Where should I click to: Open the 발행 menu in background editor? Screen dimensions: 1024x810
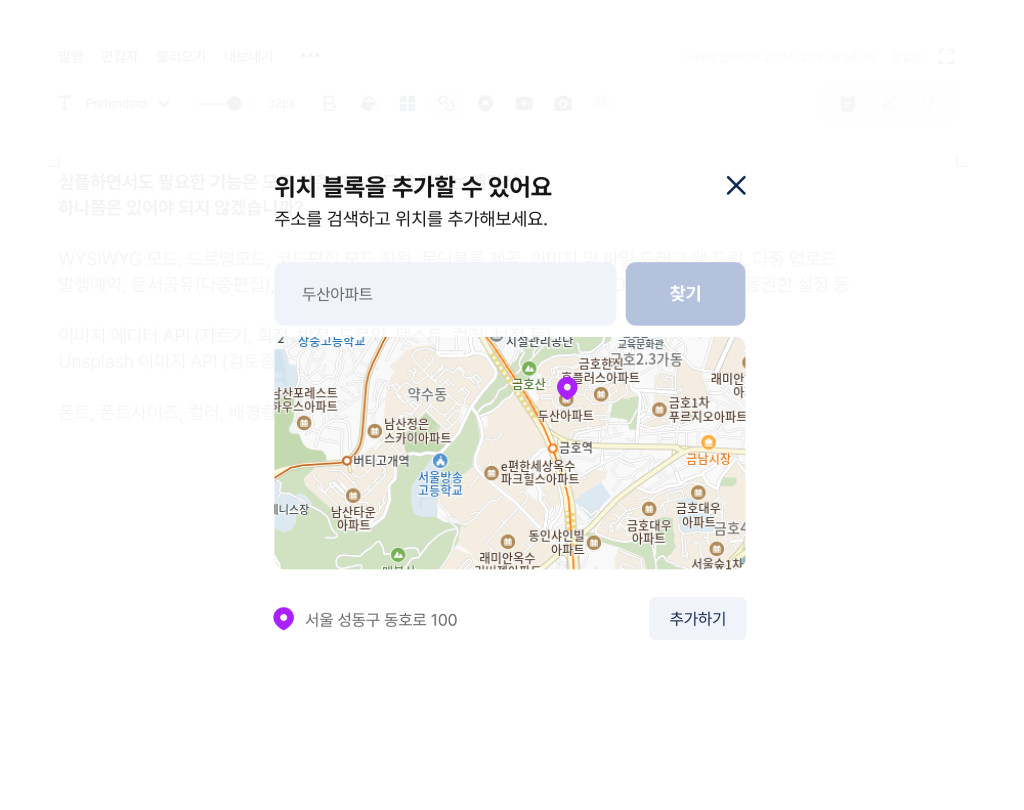[71, 56]
